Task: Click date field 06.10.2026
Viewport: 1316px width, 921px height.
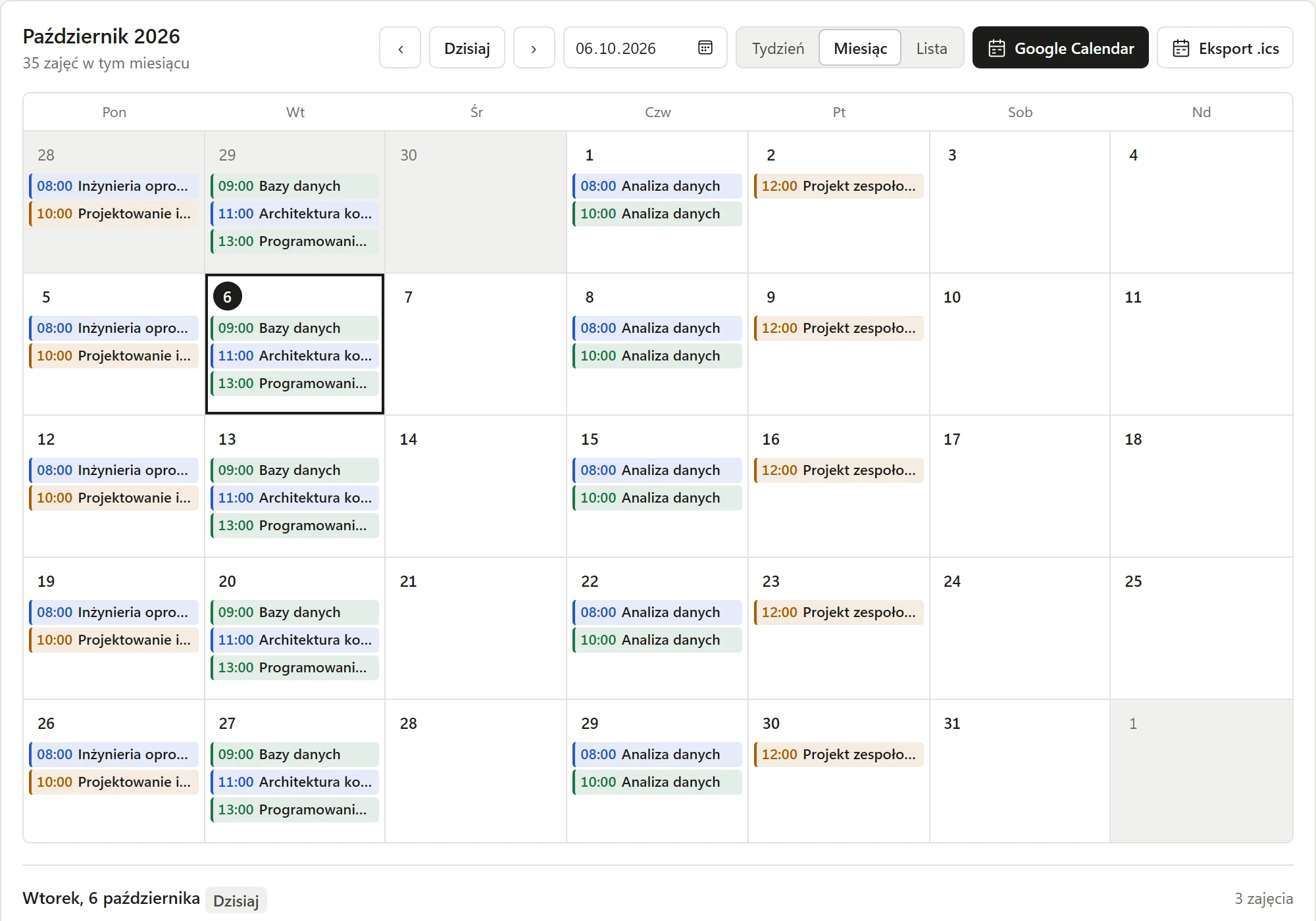Action: (645, 48)
